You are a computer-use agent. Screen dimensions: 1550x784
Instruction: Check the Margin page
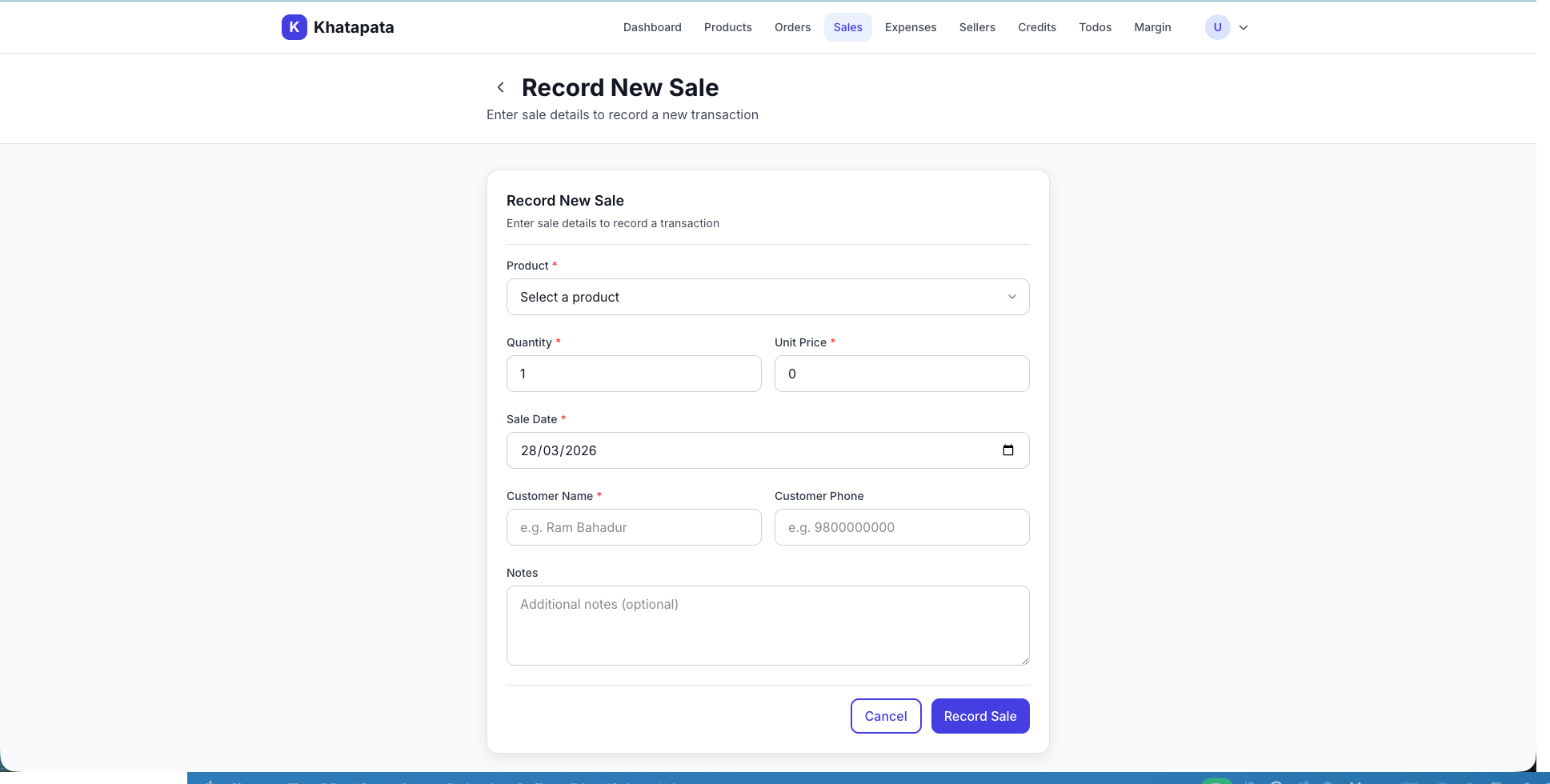pyautogui.click(x=1152, y=26)
